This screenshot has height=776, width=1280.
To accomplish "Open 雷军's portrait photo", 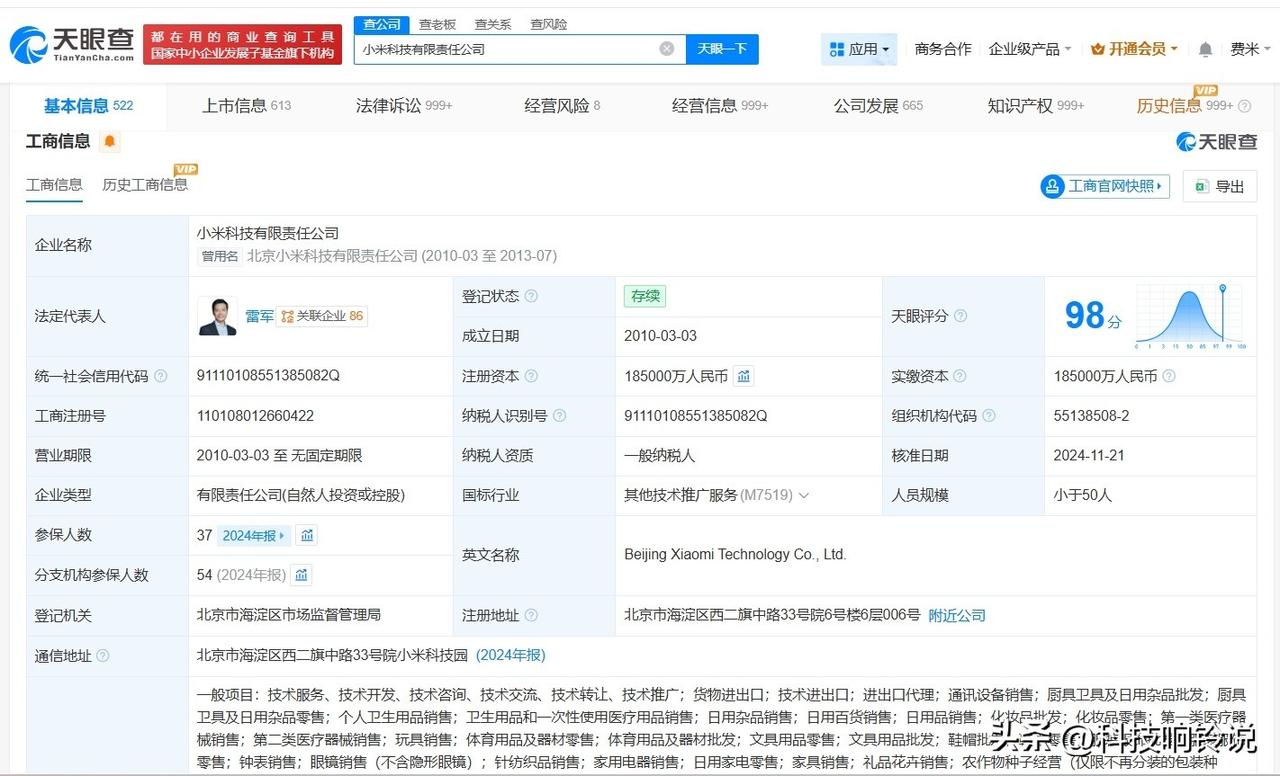I will click(217, 316).
